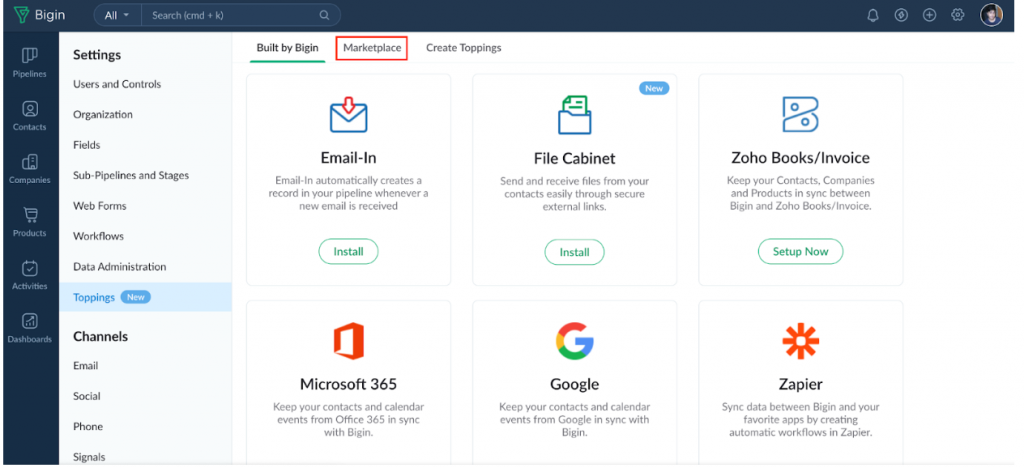Click the plus icon to add record

pyautogui.click(x=929, y=15)
